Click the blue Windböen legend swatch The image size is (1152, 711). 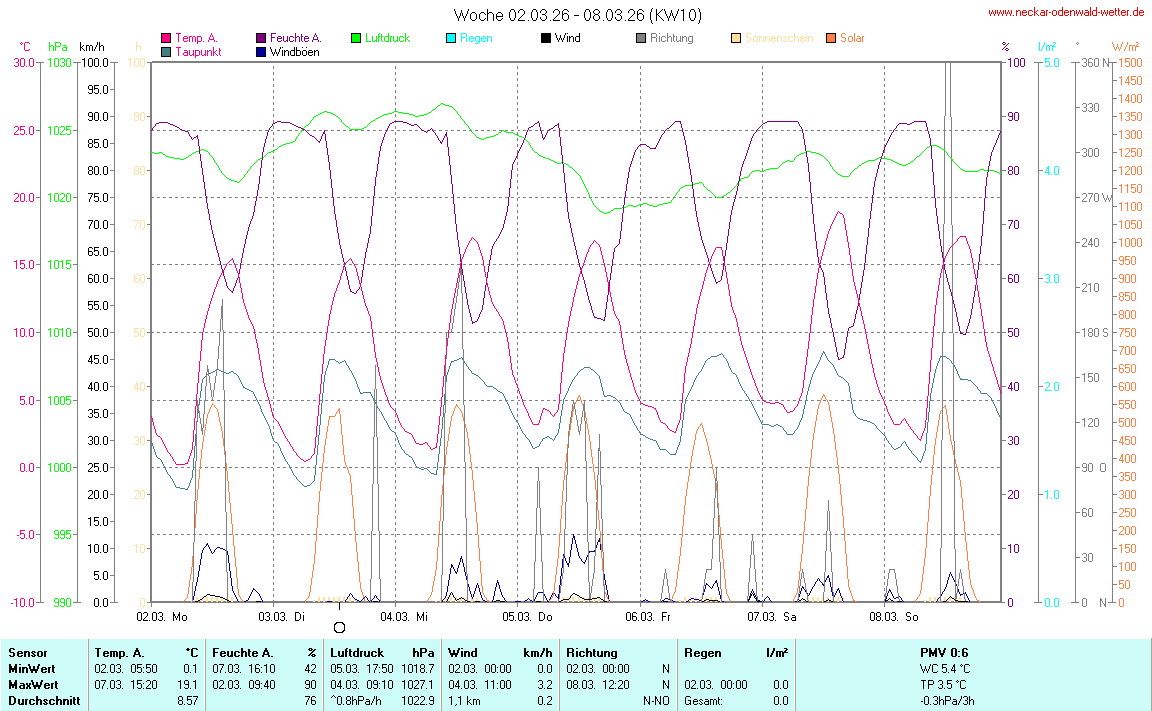click(261, 52)
